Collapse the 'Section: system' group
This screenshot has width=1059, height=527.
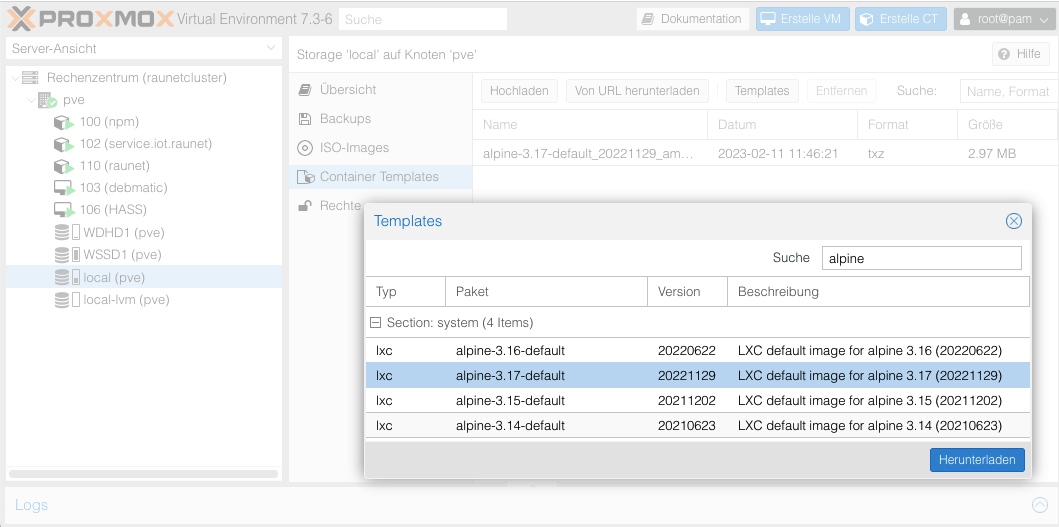[376, 323]
